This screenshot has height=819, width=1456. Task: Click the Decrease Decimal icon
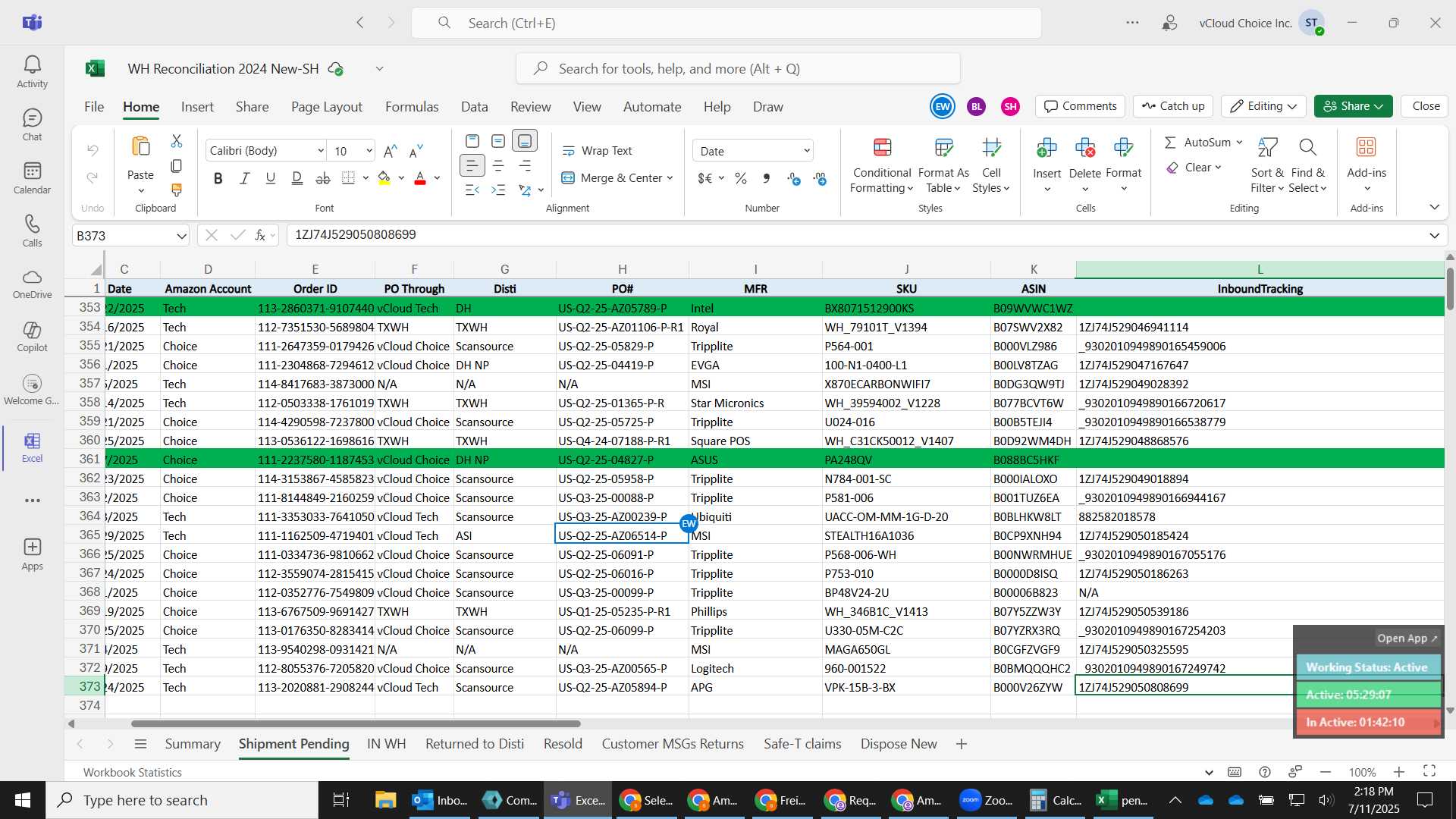click(821, 178)
